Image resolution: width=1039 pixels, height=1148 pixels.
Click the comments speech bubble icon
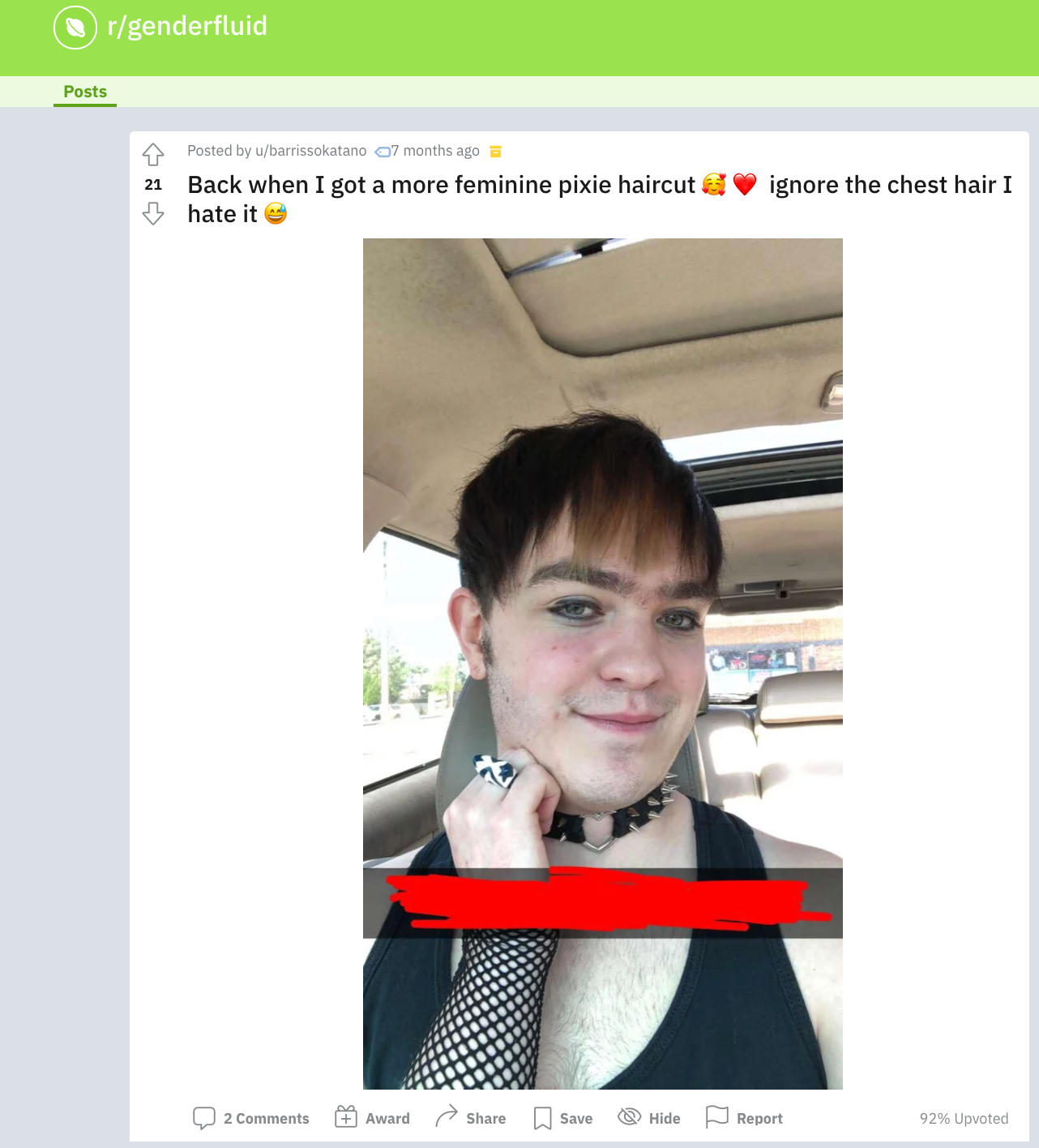click(x=204, y=1118)
